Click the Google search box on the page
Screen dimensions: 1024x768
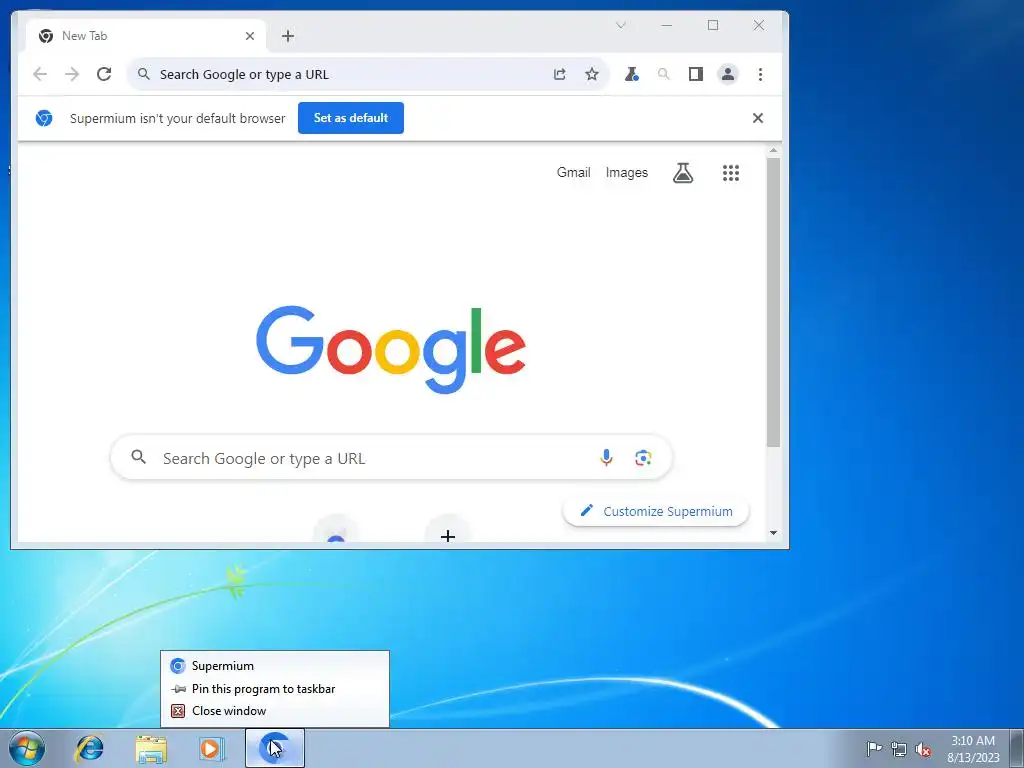(x=391, y=458)
